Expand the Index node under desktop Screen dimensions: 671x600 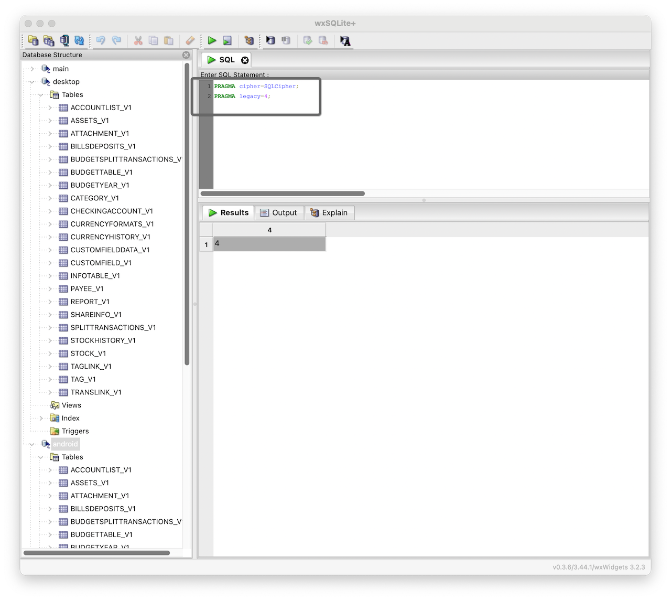[x=41, y=418]
